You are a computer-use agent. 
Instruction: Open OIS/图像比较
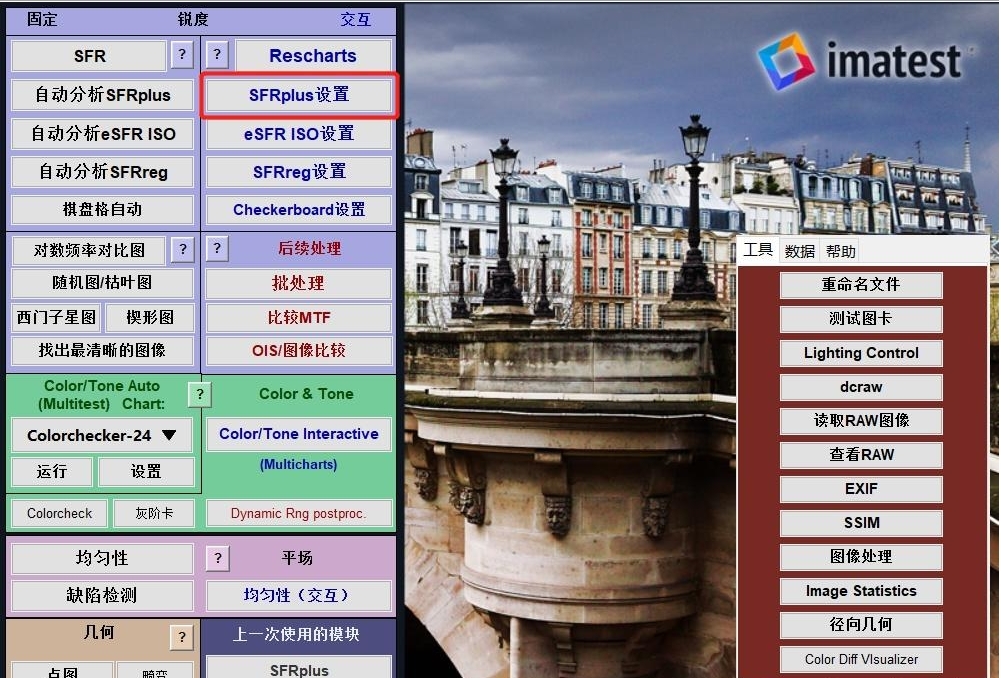click(299, 350)
